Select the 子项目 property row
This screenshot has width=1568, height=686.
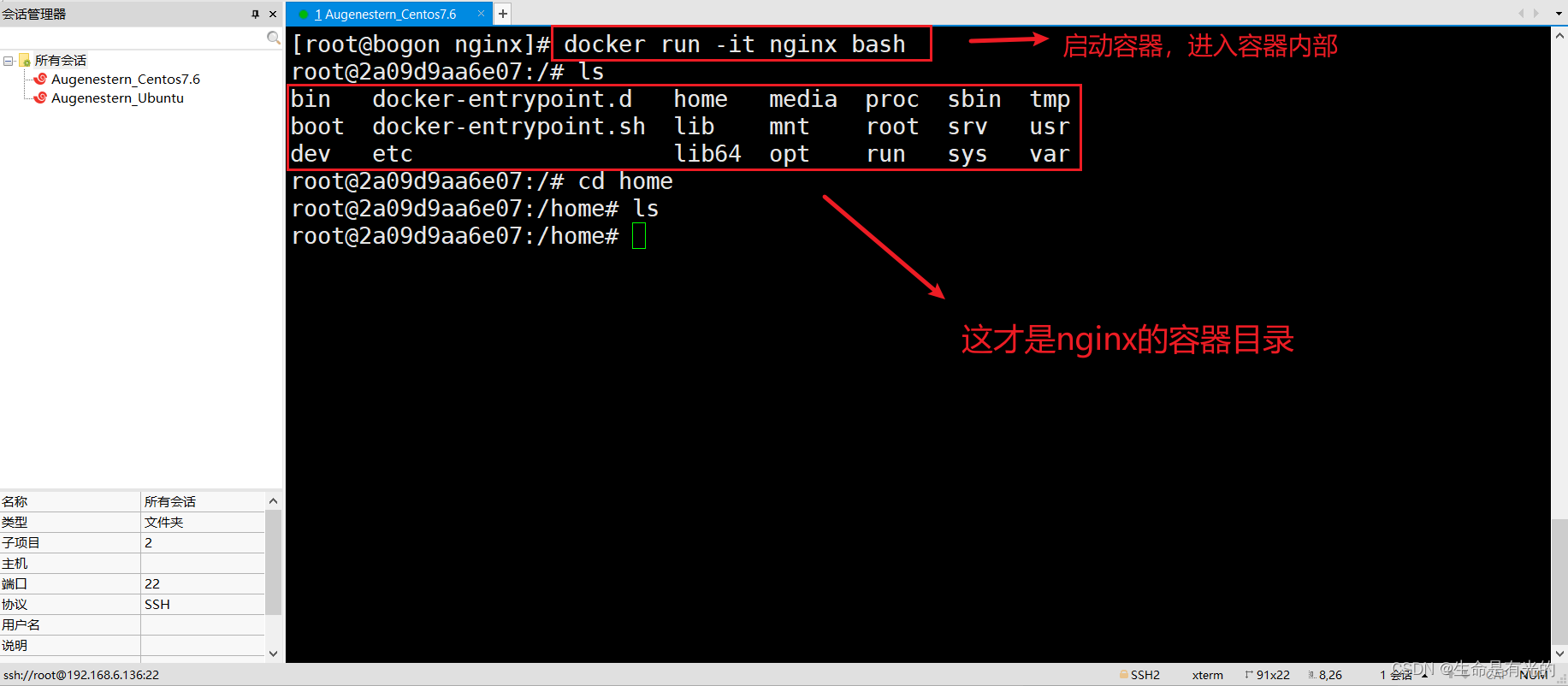pyautogui.click(x=133, y=542)
